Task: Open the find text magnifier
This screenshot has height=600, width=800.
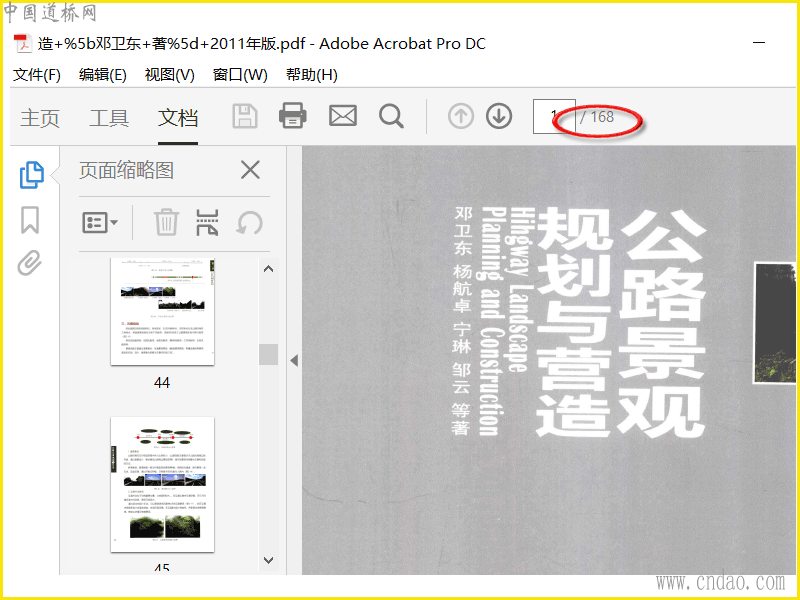Action: tap(391, 116)
